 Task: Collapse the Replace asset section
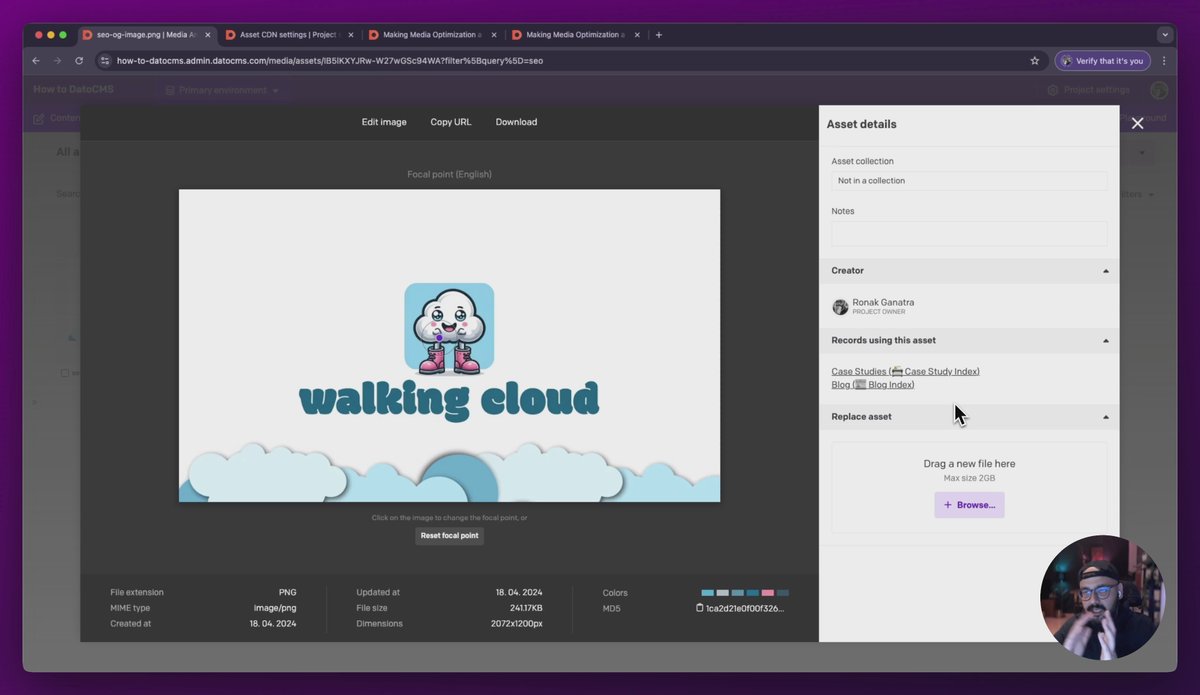tap(1105, 417)
